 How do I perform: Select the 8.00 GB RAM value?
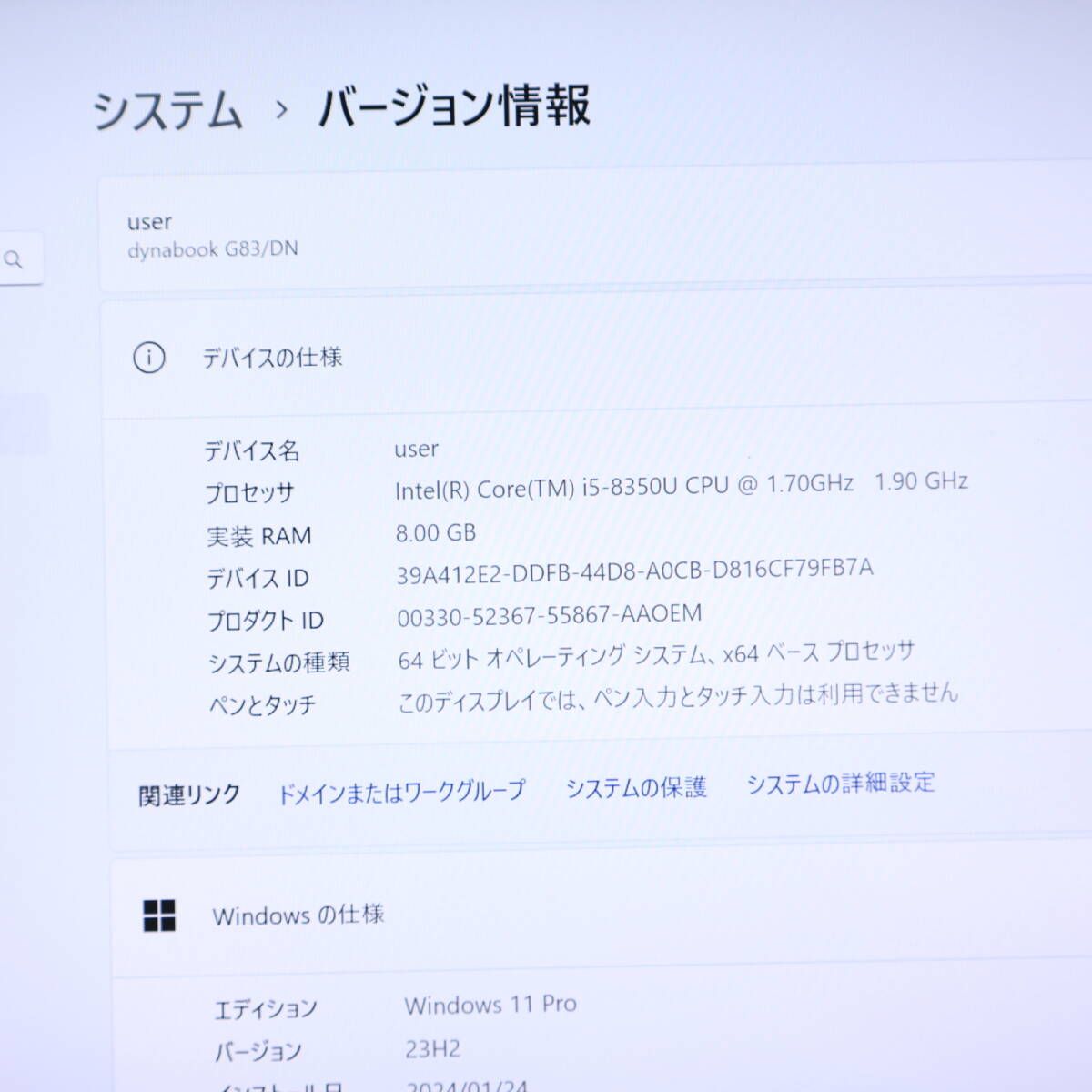tap(436, 532)
